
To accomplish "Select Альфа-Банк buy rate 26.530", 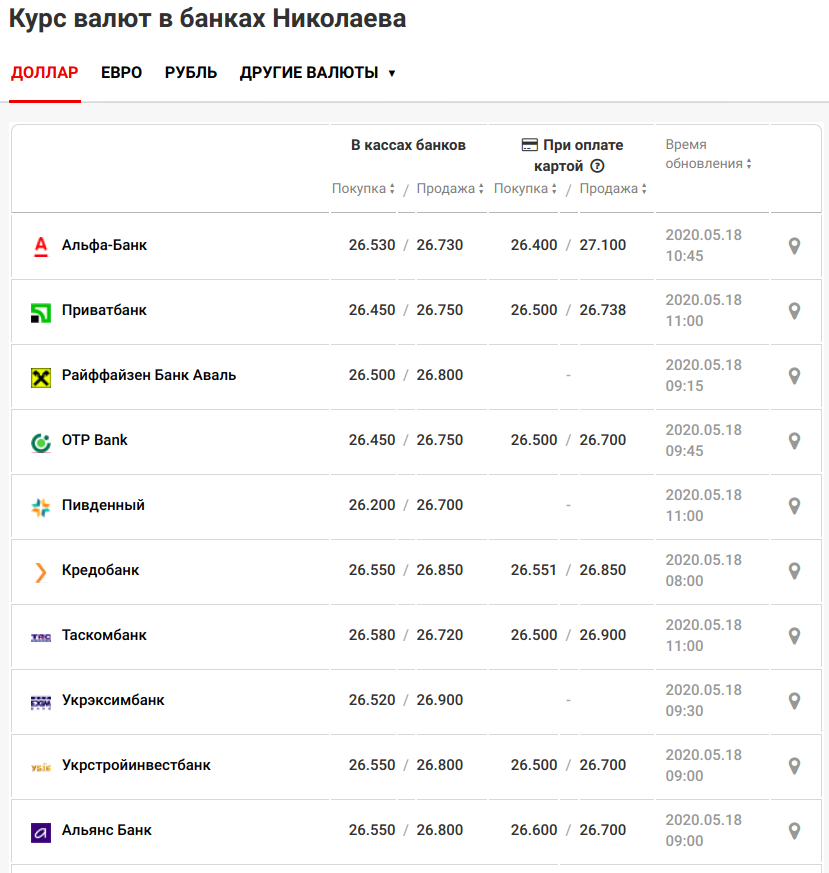I will pyautogui.click(x=372, y=245).
